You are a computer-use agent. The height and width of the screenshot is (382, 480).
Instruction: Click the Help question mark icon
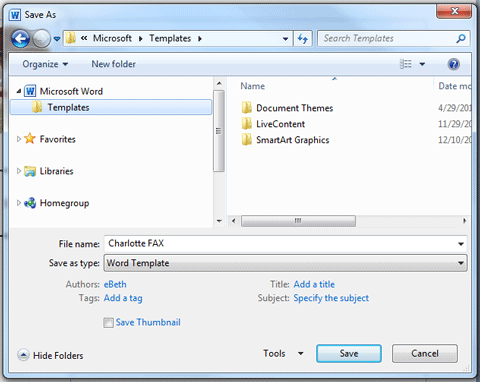tap(454, 64)
